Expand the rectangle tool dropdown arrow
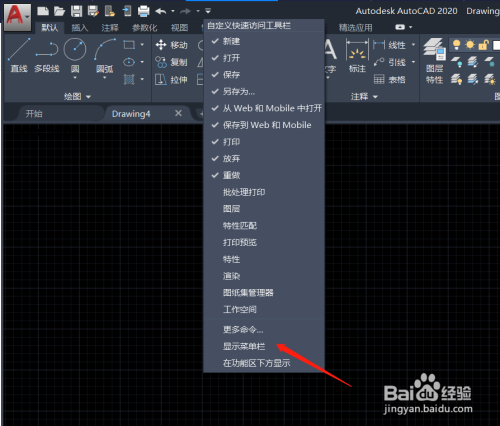This screenshot has height=426, width=500. pos(142,45)
